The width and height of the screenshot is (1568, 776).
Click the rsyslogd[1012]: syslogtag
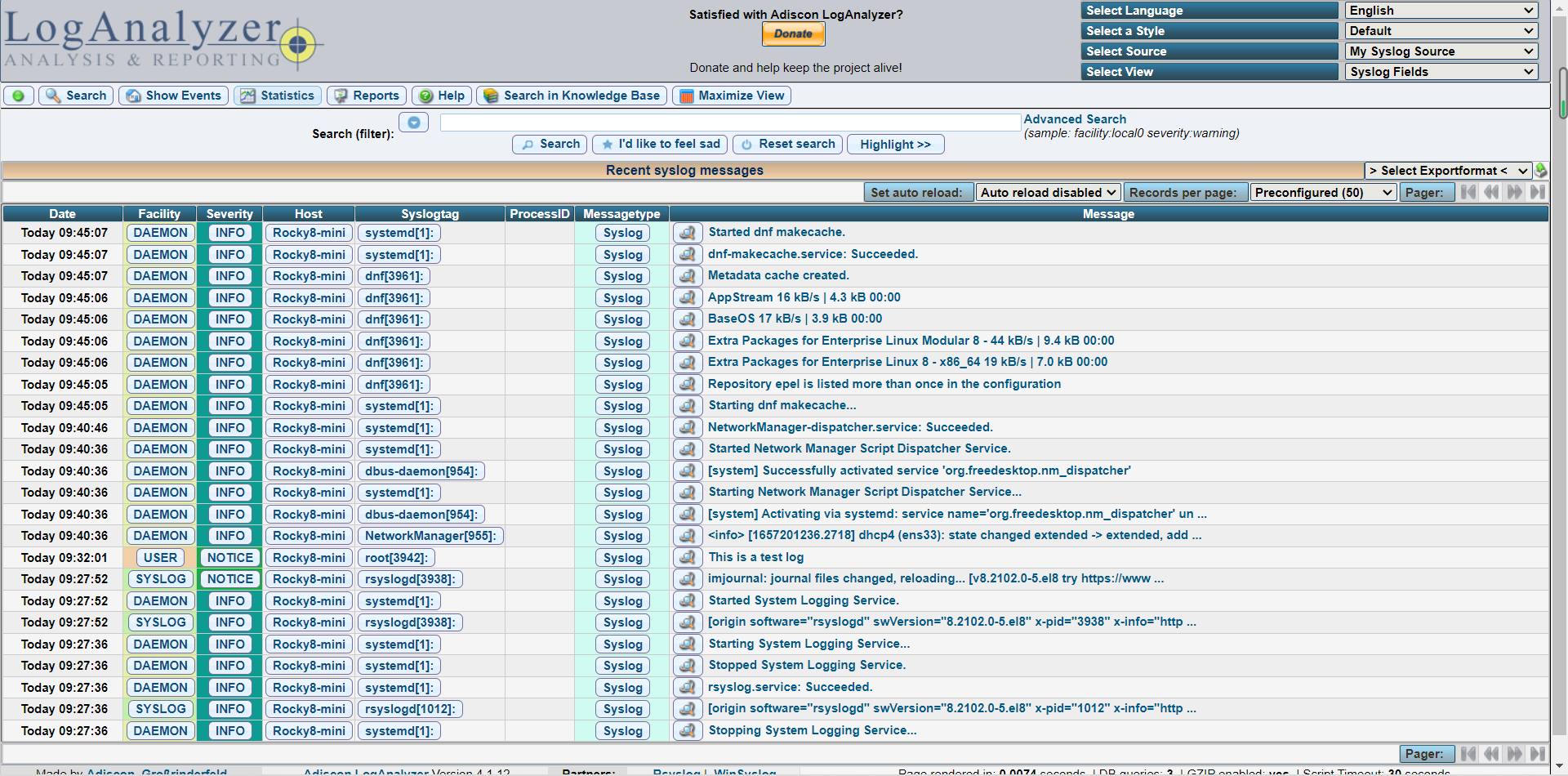pyautogui.click(x=411, y=709)
